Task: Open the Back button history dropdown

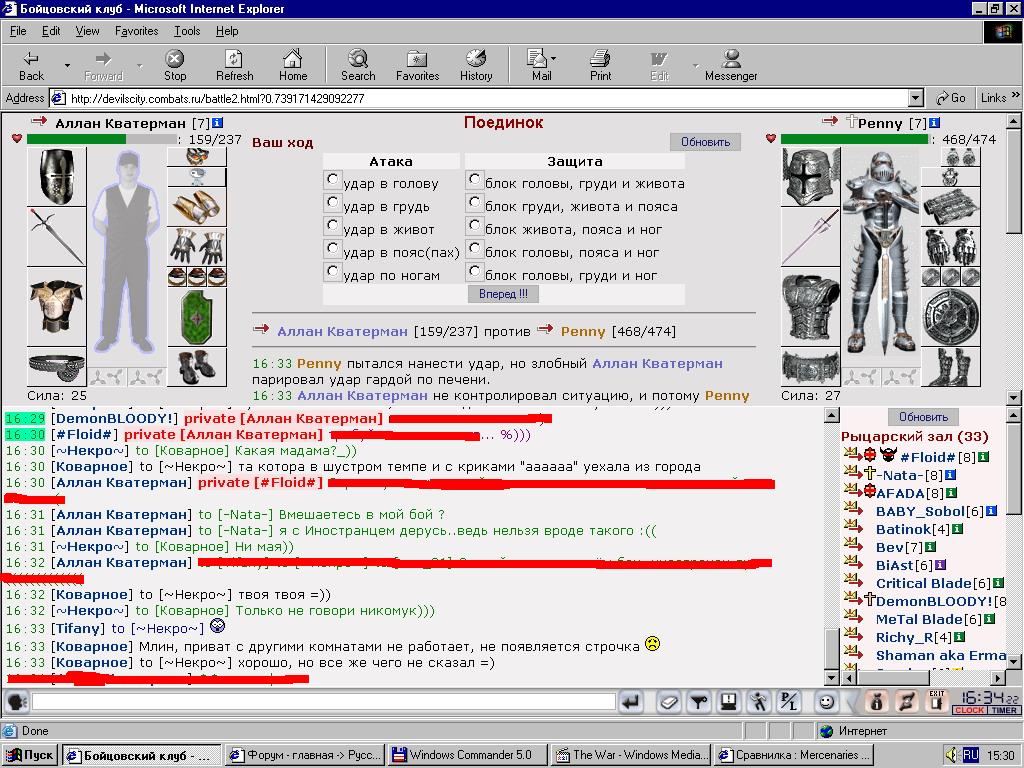Action: coord(67,65)
